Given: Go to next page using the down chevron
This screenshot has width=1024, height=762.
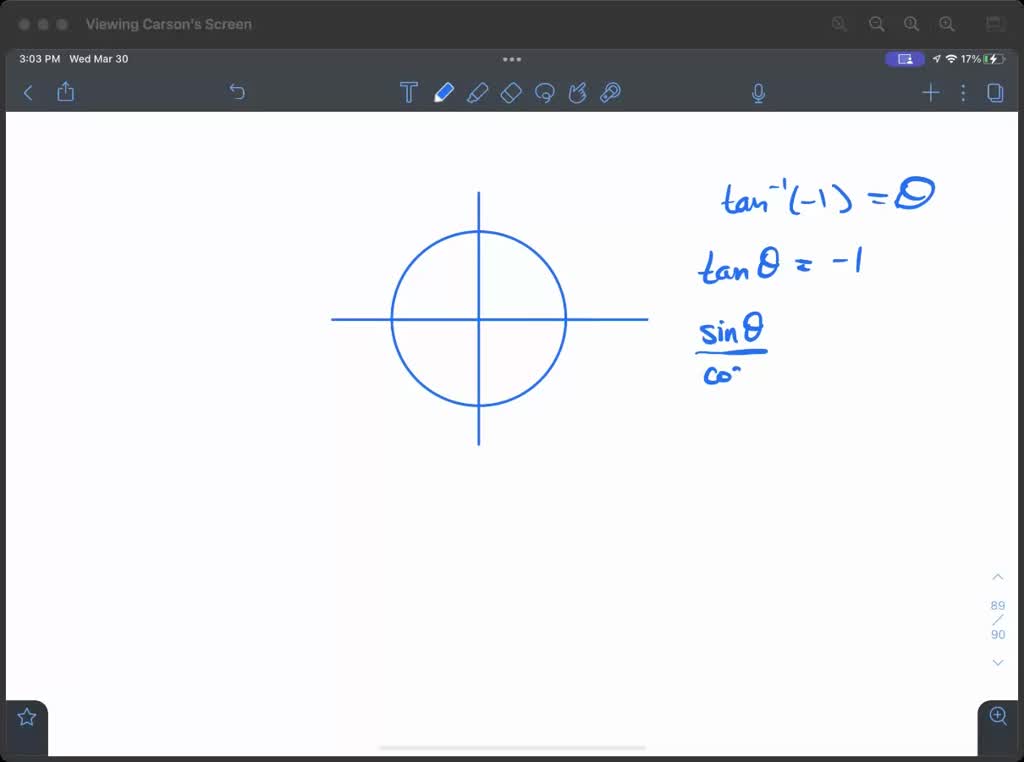Looking at the screenshot, I should [997, 662].
